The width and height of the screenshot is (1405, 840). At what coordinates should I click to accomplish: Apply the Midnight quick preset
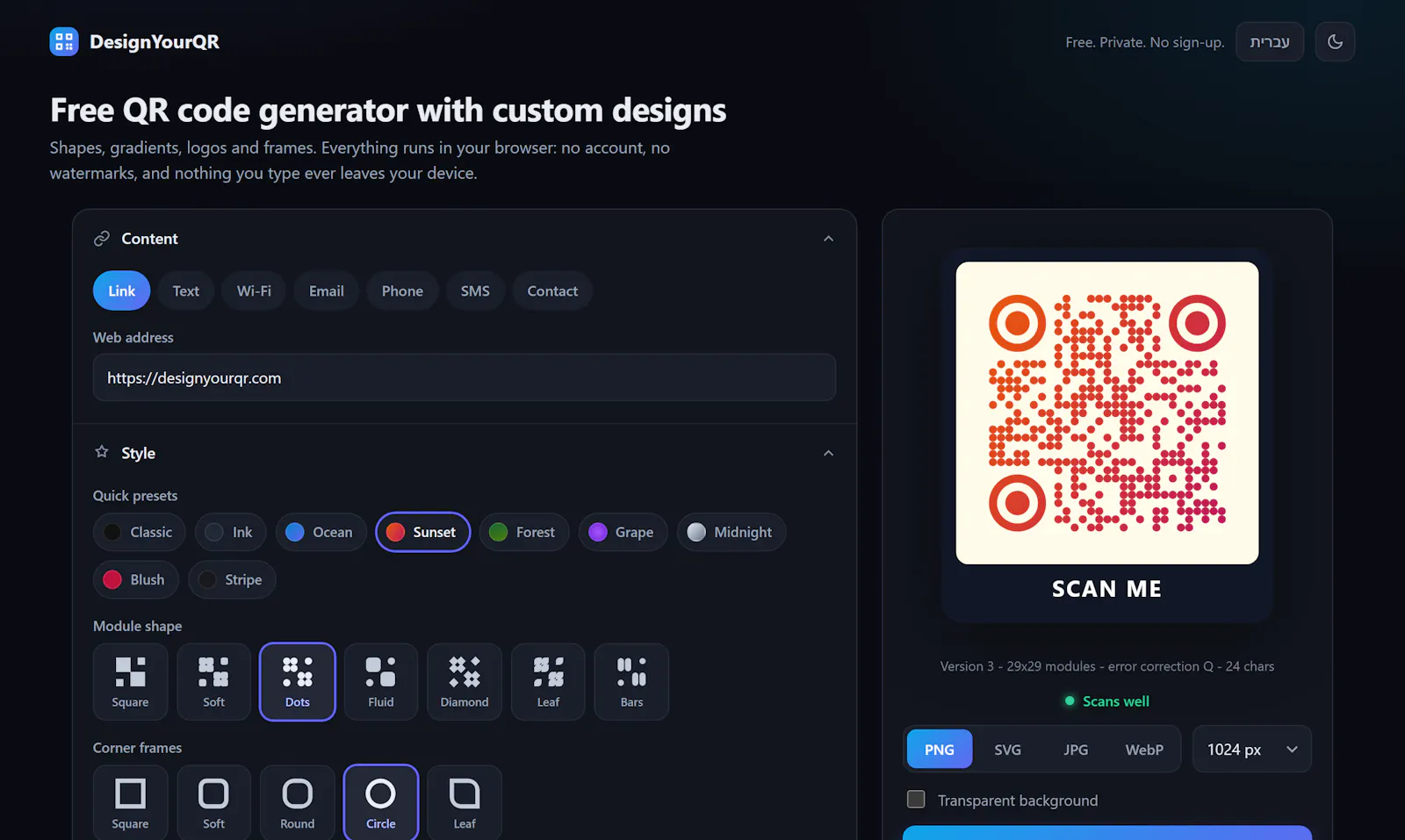click(731, 532)
